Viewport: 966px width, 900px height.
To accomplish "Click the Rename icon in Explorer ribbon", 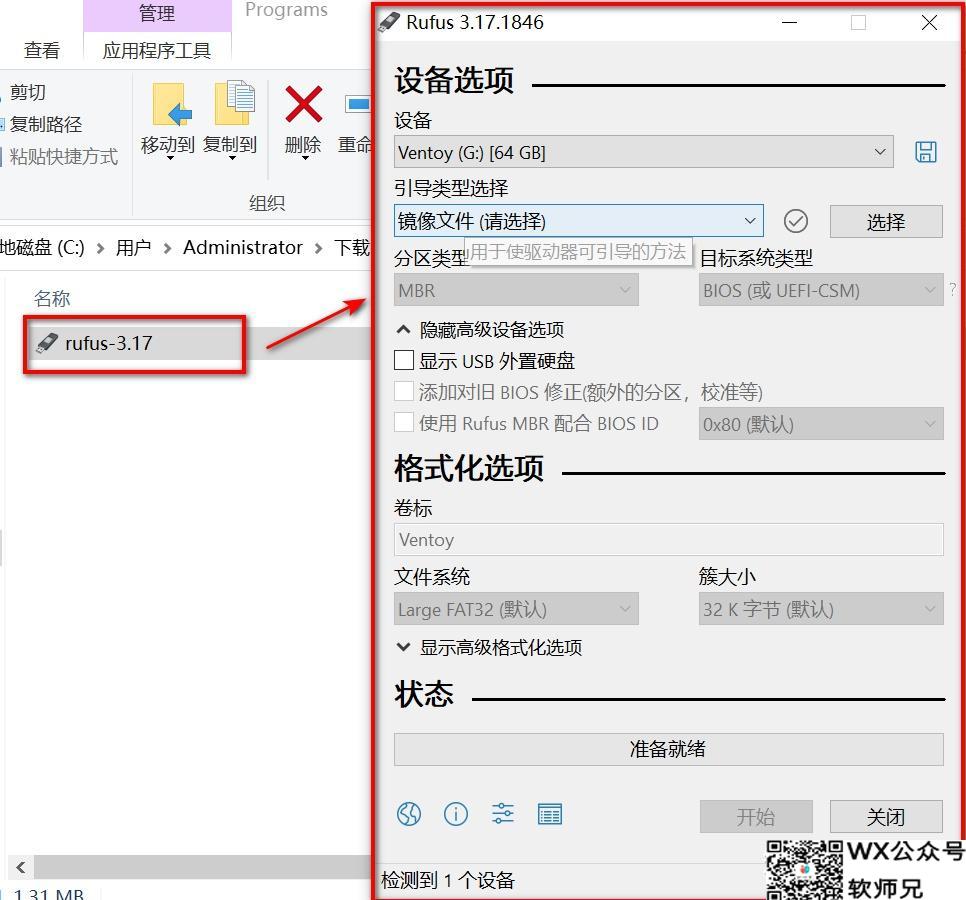I will point(357,105).
